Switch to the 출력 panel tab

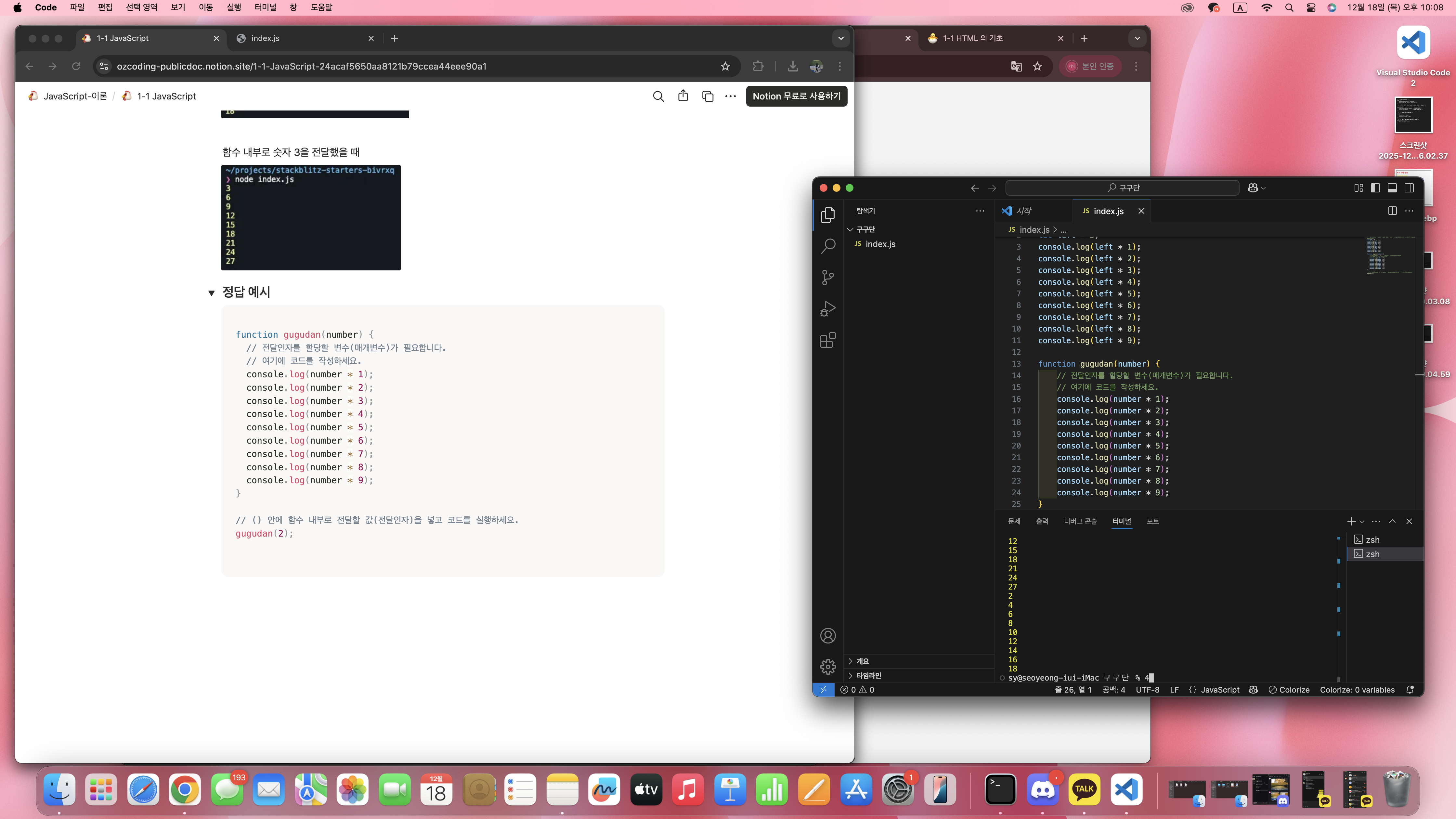[1042, 521]
